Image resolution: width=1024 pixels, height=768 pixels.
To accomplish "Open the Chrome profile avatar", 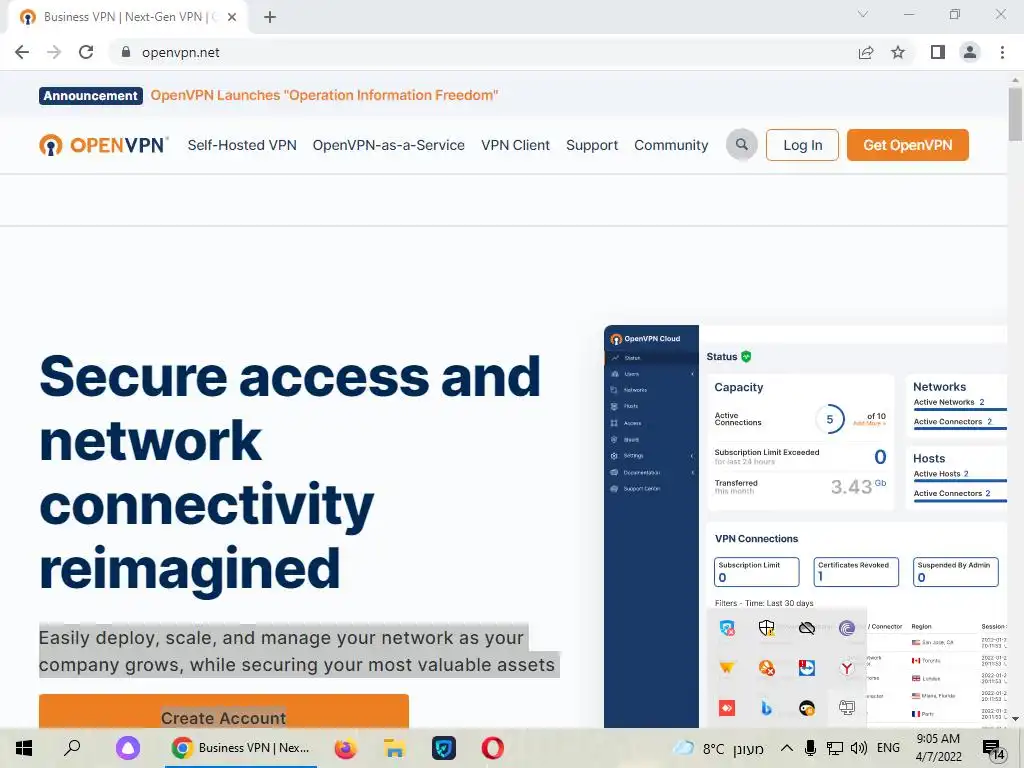I will point(970,52).
